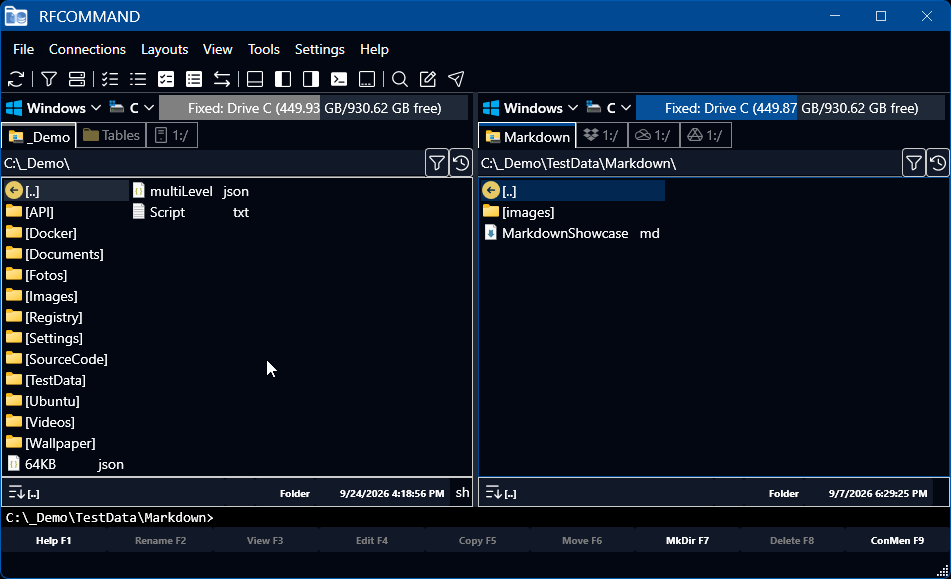Click the paper plane send icon
This screenshot has width=951, height=579.
[456, 79]
